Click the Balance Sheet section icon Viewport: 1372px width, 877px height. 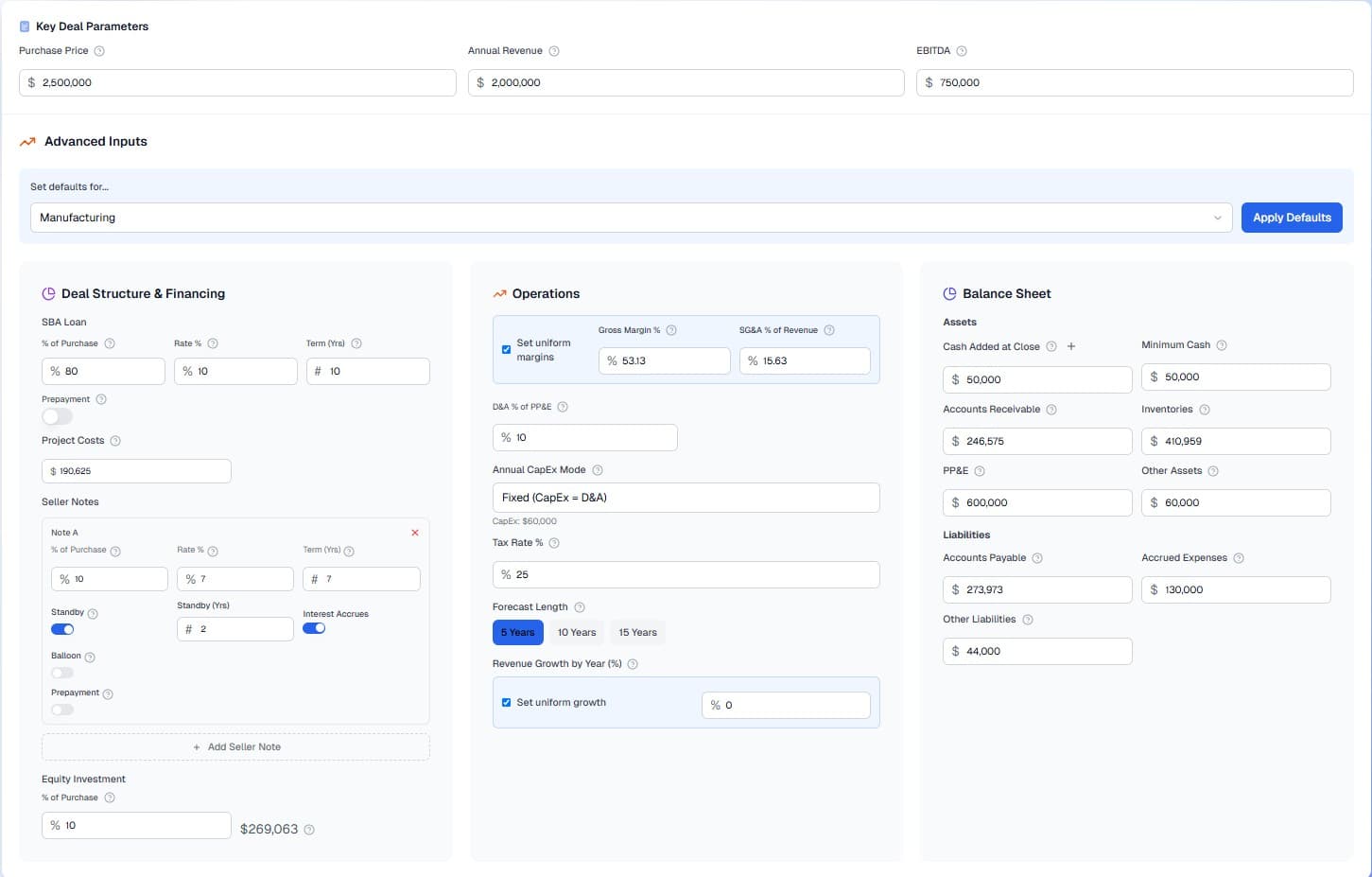[x=949, y=293]
